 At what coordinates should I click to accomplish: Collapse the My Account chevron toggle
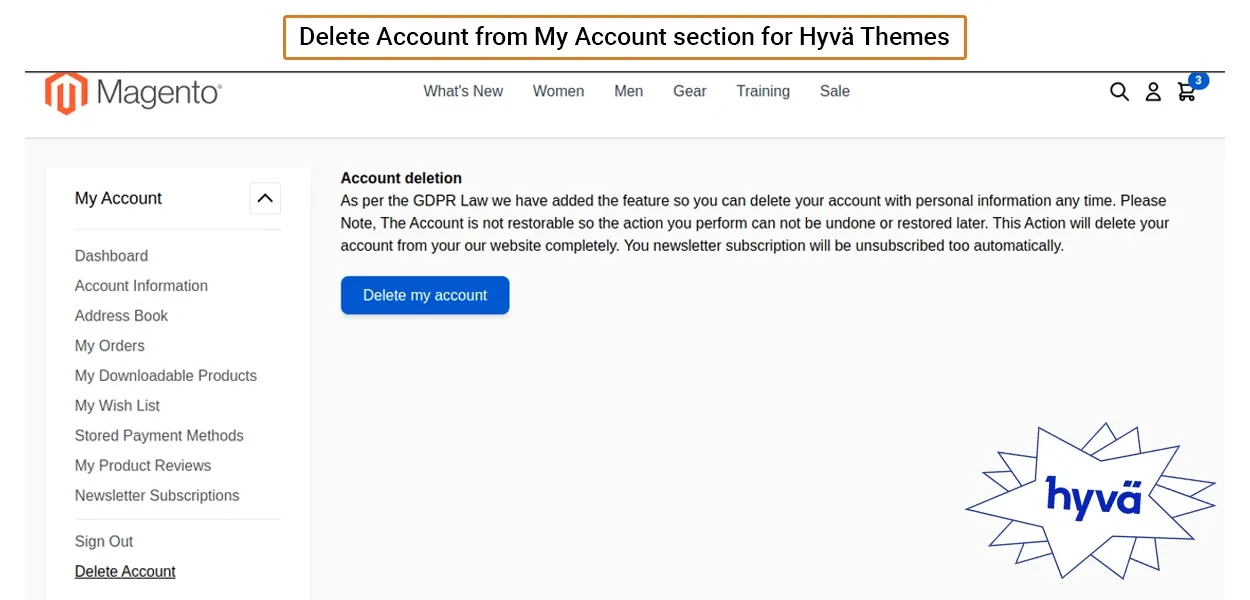pyautogui.click(x=265, y=198)
